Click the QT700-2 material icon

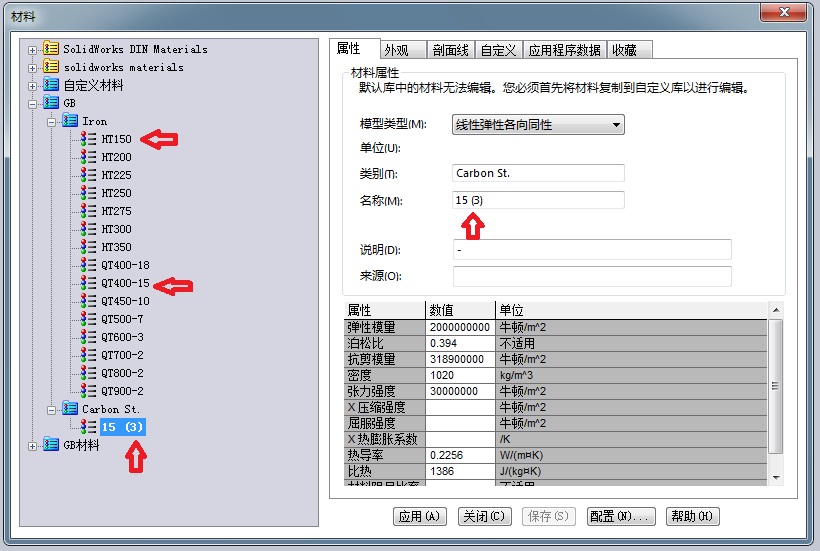pos(88,354)
